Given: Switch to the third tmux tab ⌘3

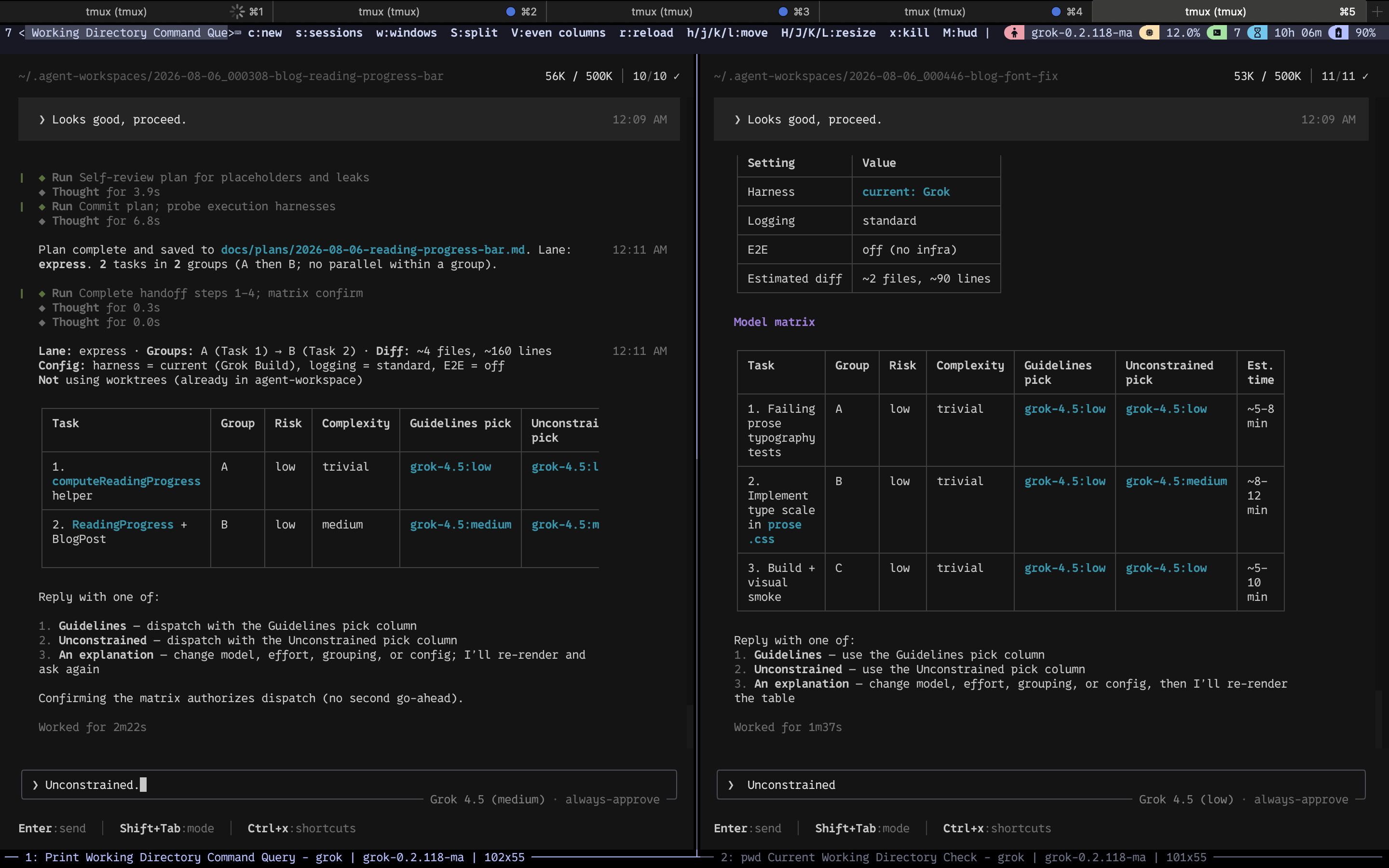Looking at the screenshot, I should click(682, 12).
